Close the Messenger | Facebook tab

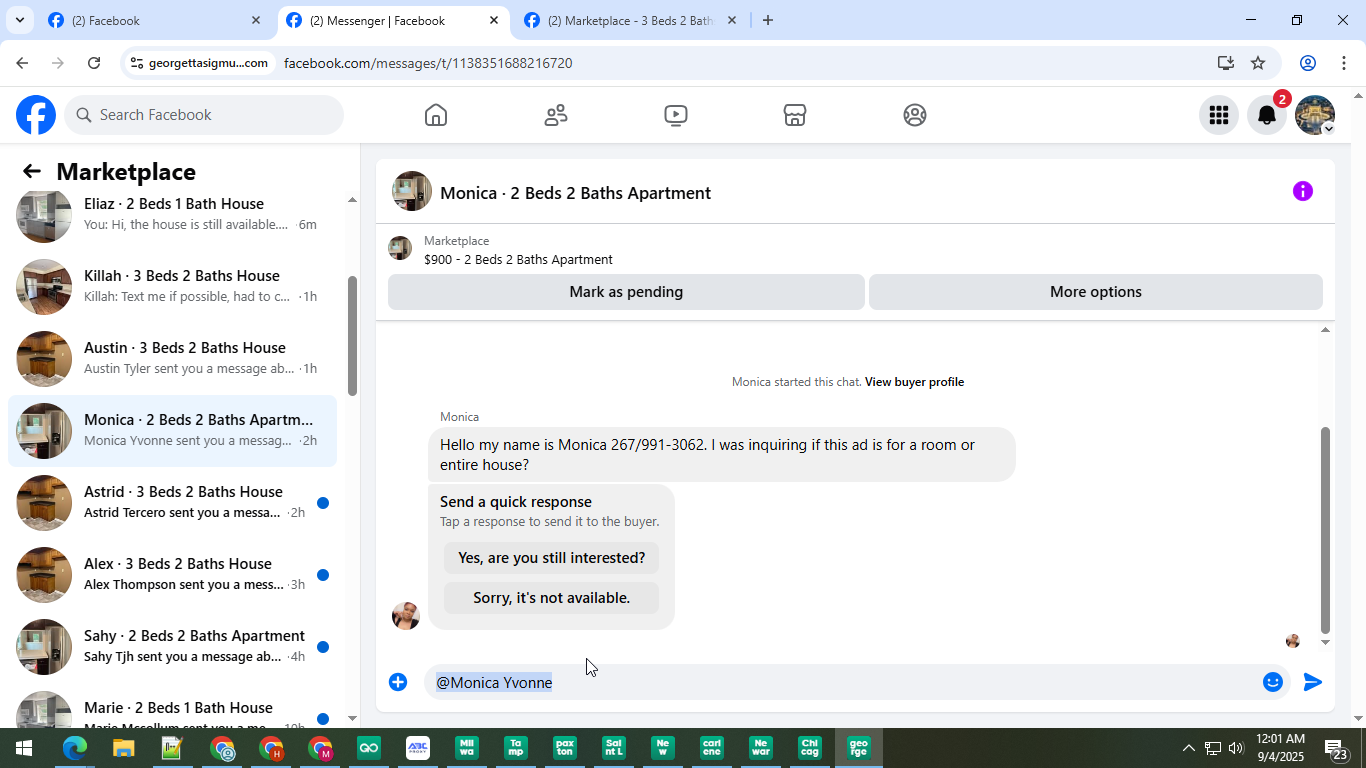point(494,20)
